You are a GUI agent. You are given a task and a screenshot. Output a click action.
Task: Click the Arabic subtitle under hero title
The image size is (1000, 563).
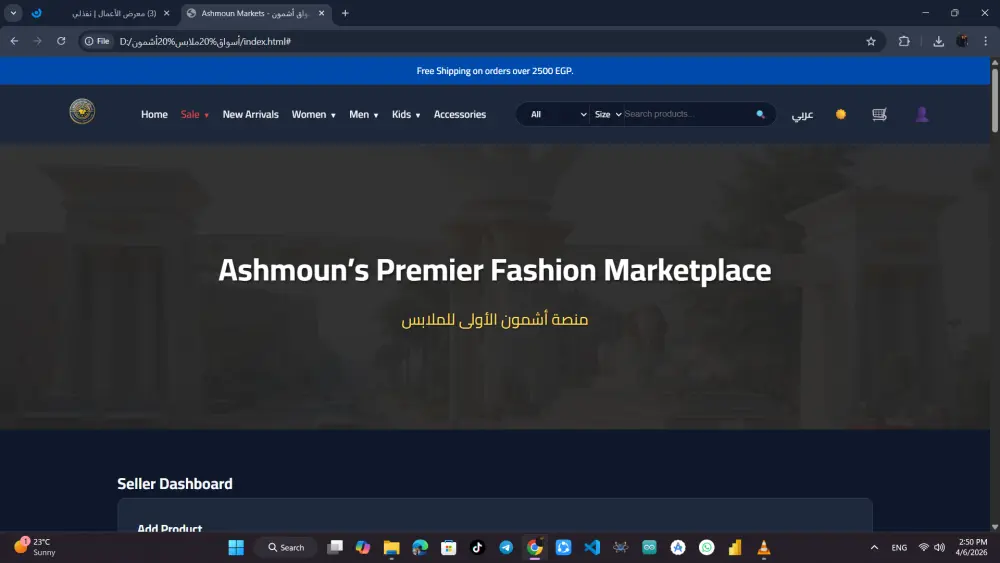click(494, 319)
